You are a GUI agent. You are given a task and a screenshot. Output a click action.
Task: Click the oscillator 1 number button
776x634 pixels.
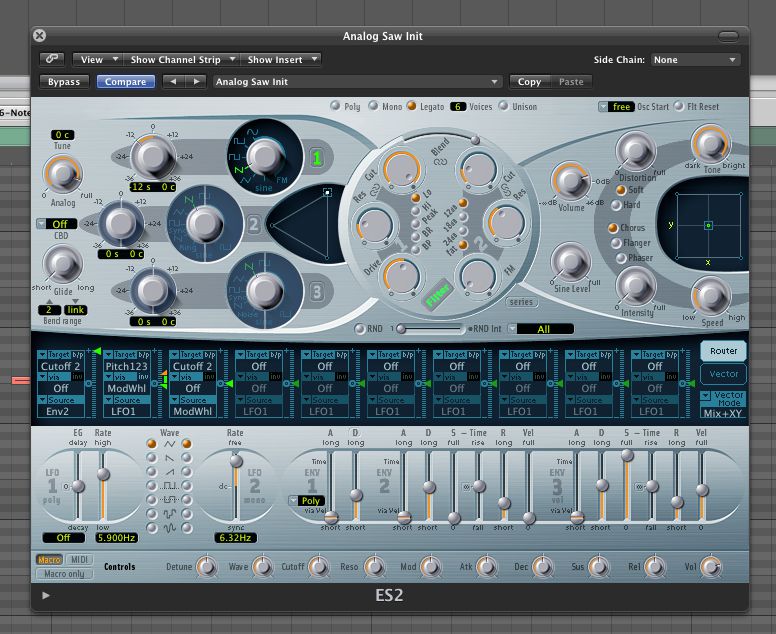click(317, 158)
